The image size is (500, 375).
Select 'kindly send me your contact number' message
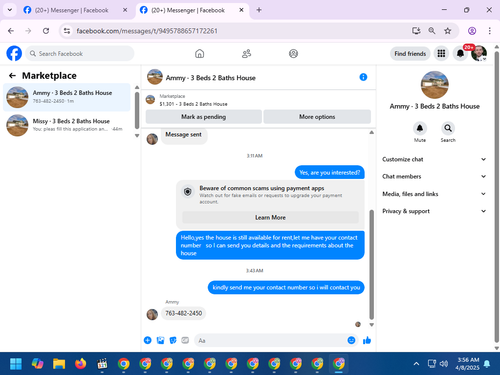(286, 287)
